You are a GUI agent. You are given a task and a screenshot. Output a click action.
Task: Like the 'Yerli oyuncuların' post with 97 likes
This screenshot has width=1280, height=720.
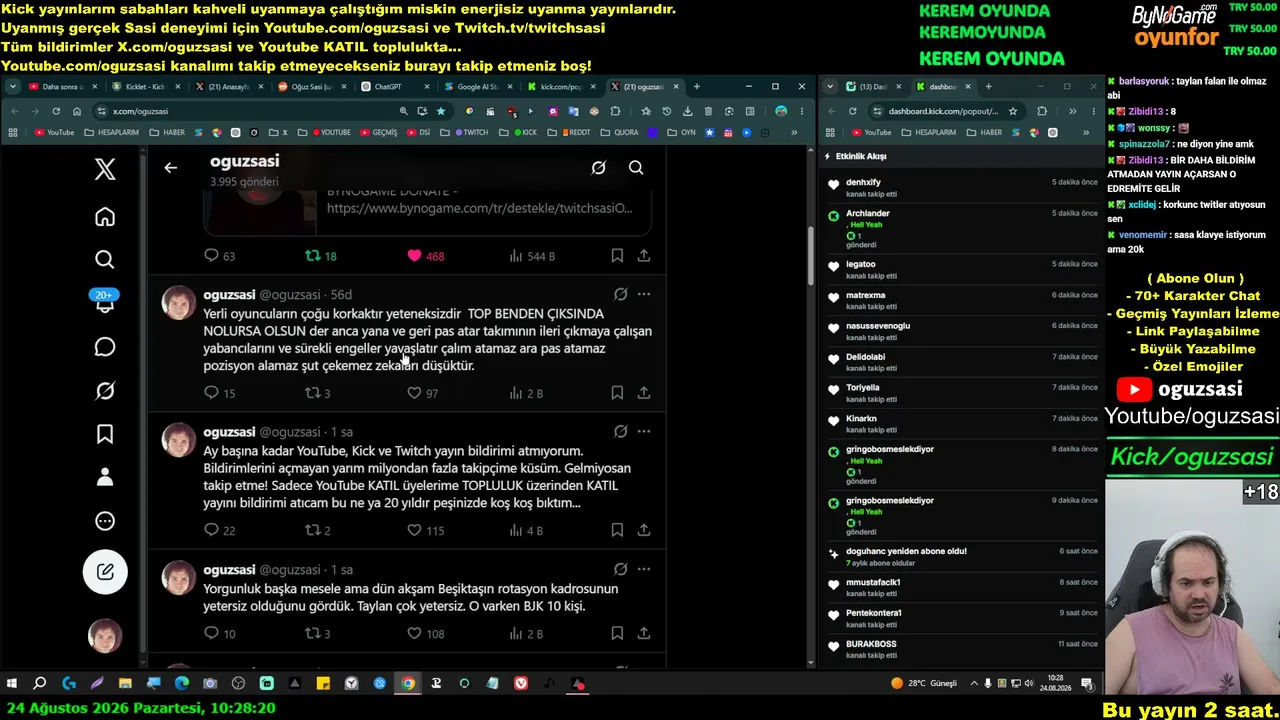click(422, 393)
